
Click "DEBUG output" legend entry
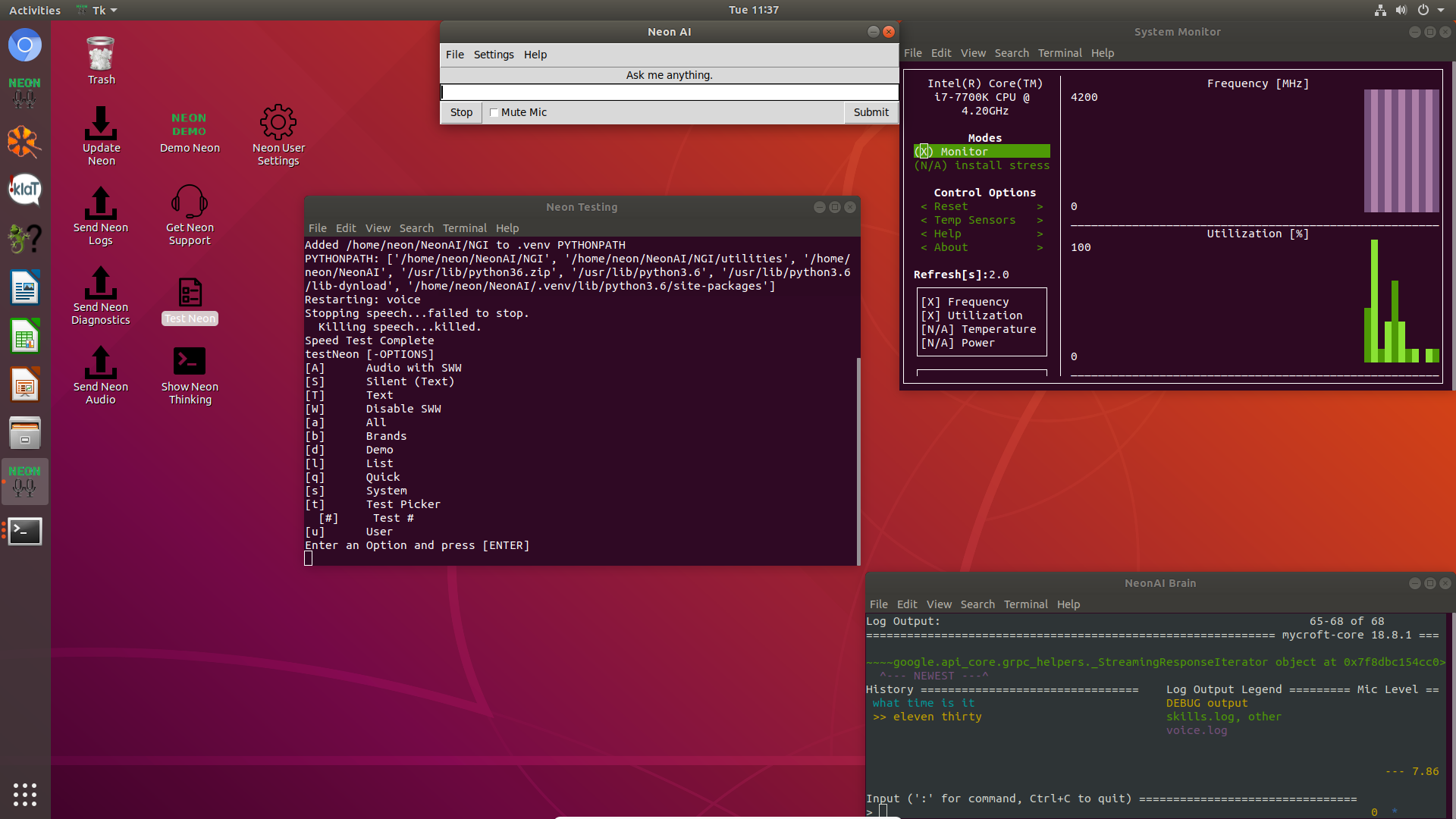coord(1207,703)
